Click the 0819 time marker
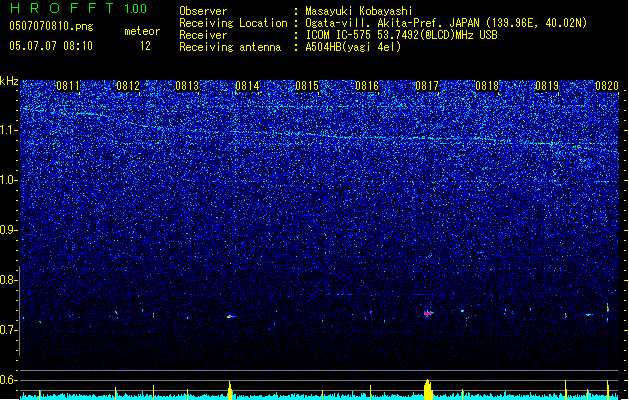The image size is (629, 400). [x=547, y=86]
